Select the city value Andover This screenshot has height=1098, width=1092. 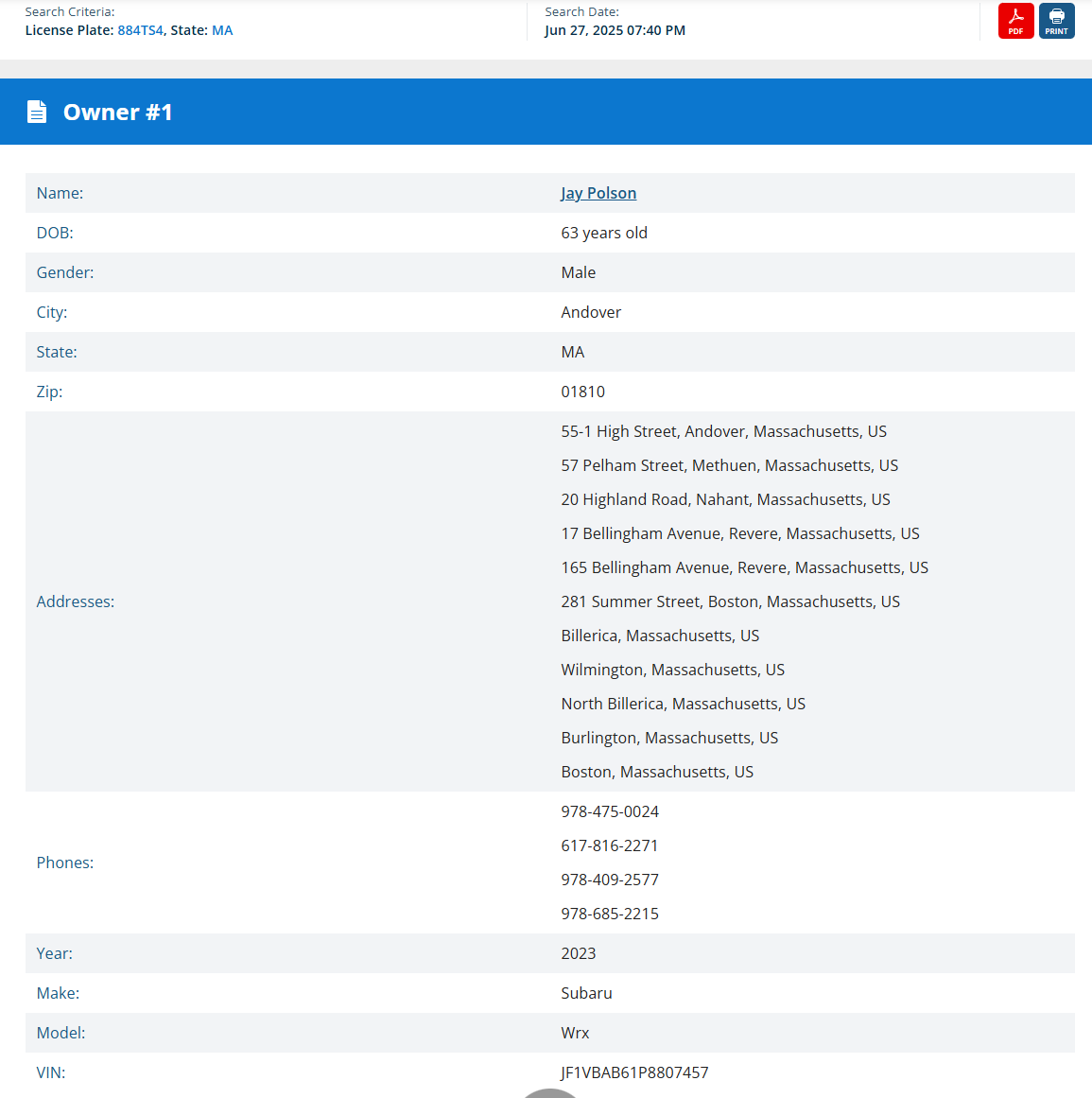[591, 312]
